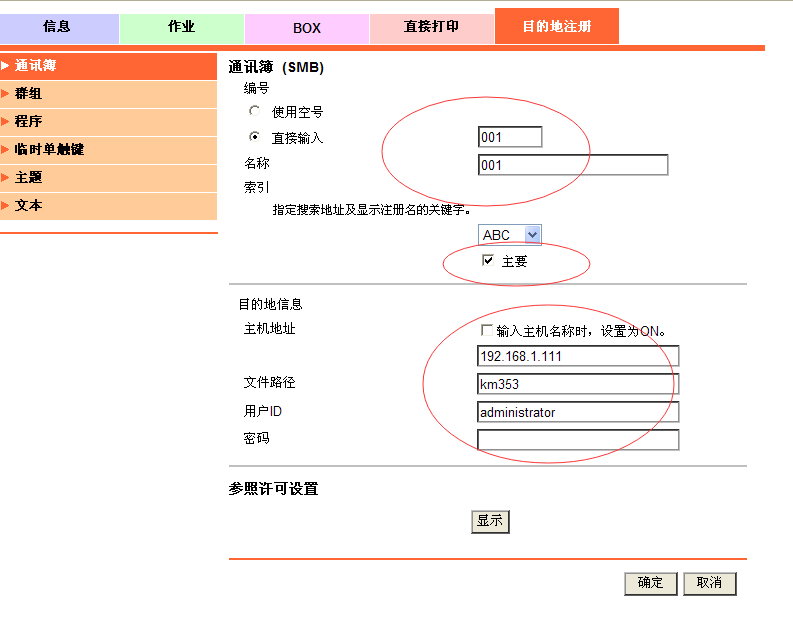
Task: Enable the 输入主机名称时 checkbox
Action: (487, 330)
